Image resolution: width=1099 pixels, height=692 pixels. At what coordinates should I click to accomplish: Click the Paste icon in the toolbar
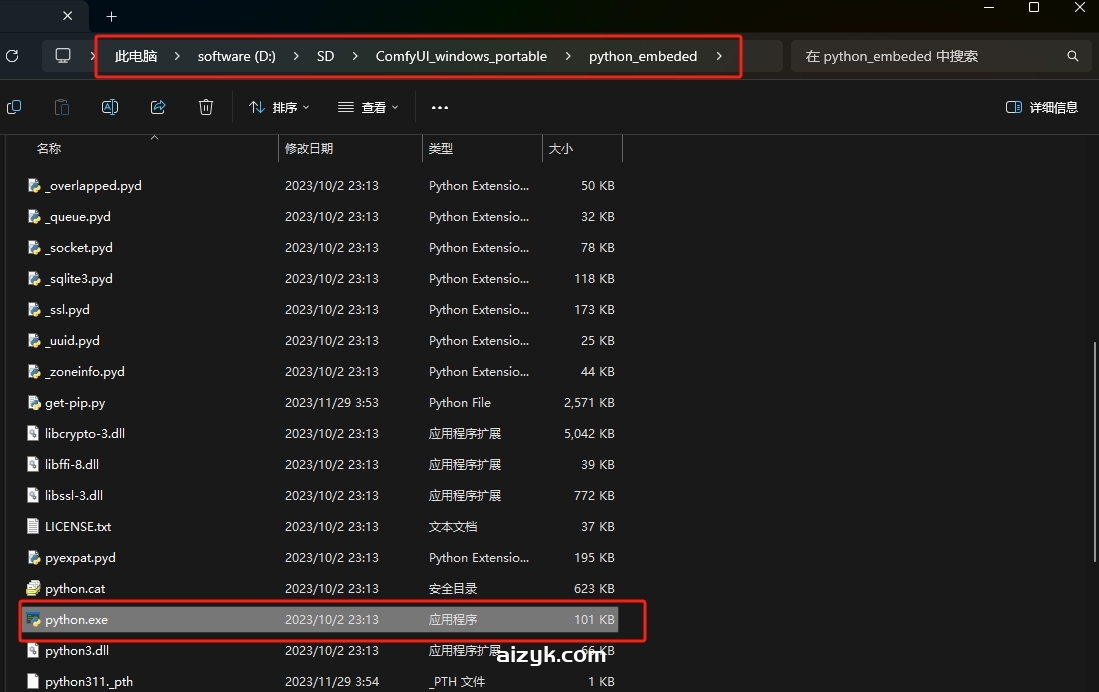(61, 106)
